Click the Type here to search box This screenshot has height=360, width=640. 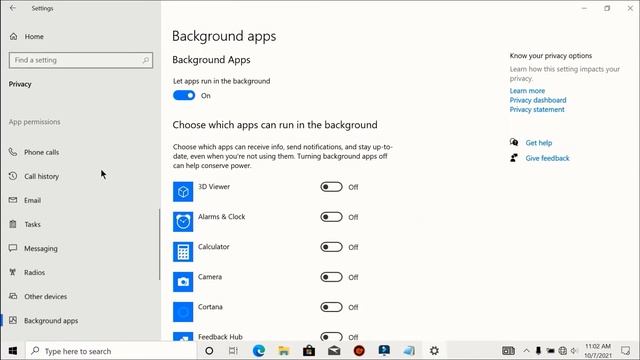111,351
